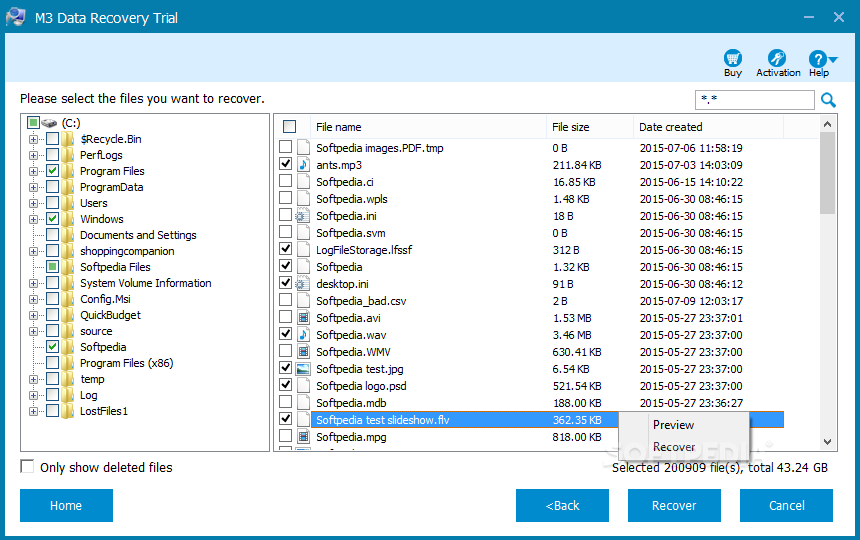Expand the Log tree node

point(33,395)
